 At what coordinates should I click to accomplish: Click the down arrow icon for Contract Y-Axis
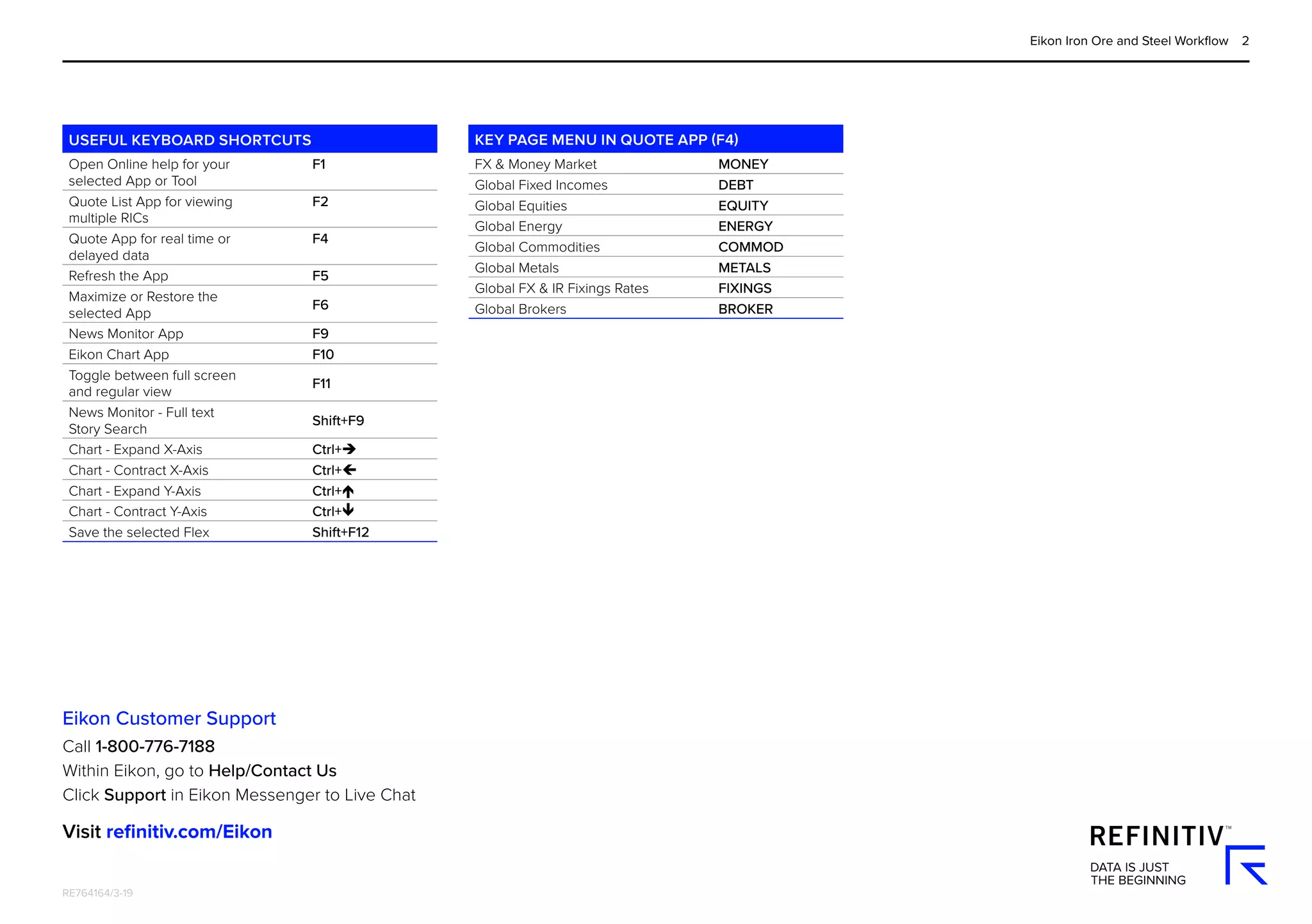point(348,510)
